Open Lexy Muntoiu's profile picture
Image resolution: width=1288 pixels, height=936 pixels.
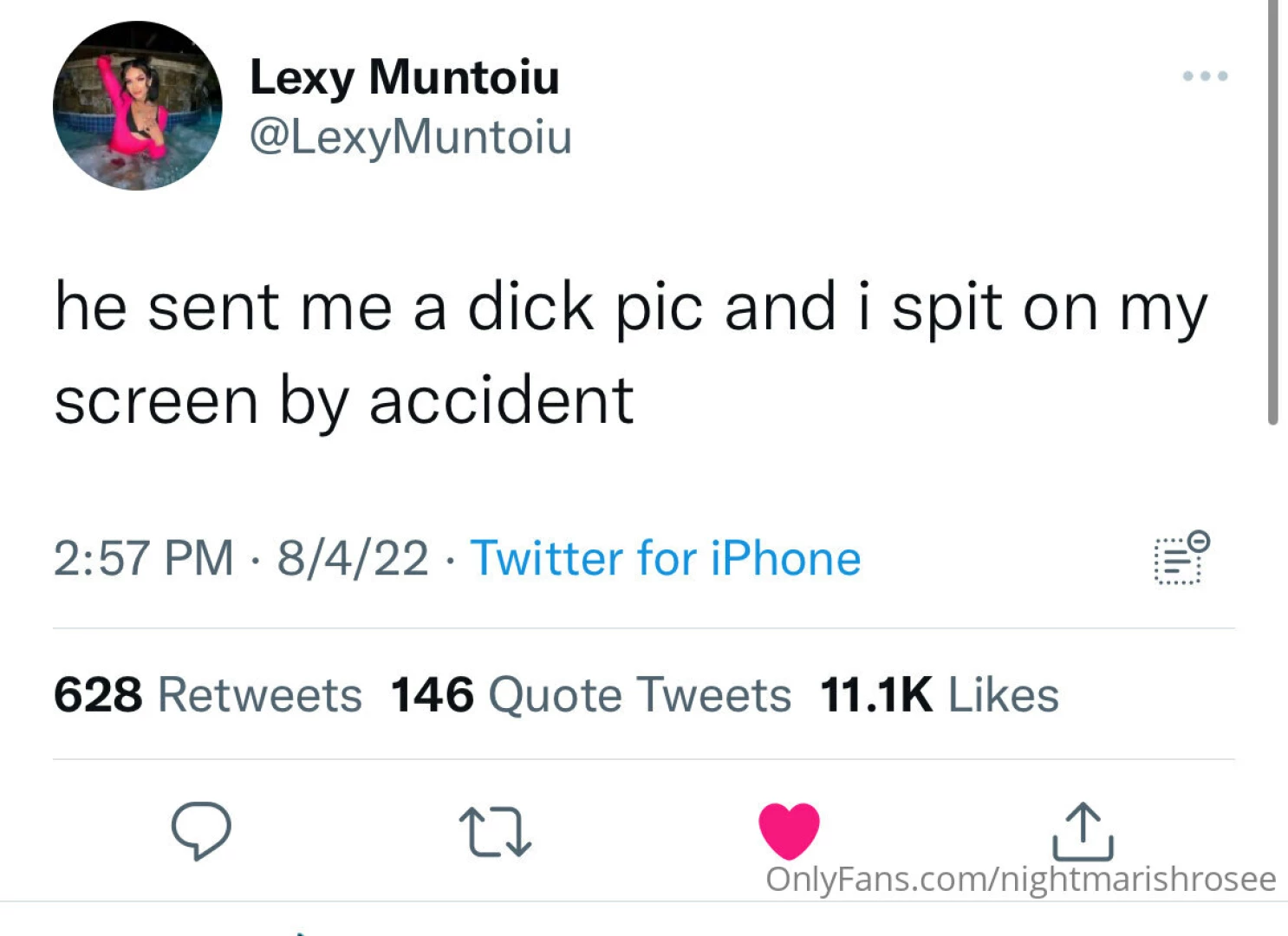138,106
